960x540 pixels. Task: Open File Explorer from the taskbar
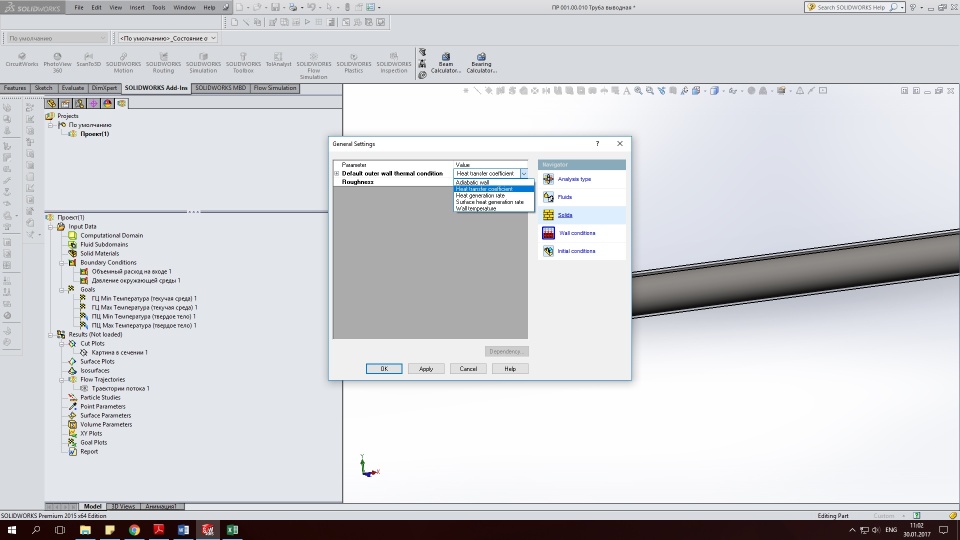(x=85, y=530)
